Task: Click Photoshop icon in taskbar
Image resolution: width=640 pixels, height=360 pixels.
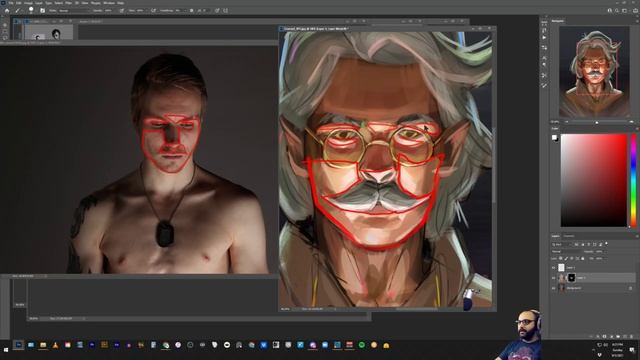Action: (18, 345)
